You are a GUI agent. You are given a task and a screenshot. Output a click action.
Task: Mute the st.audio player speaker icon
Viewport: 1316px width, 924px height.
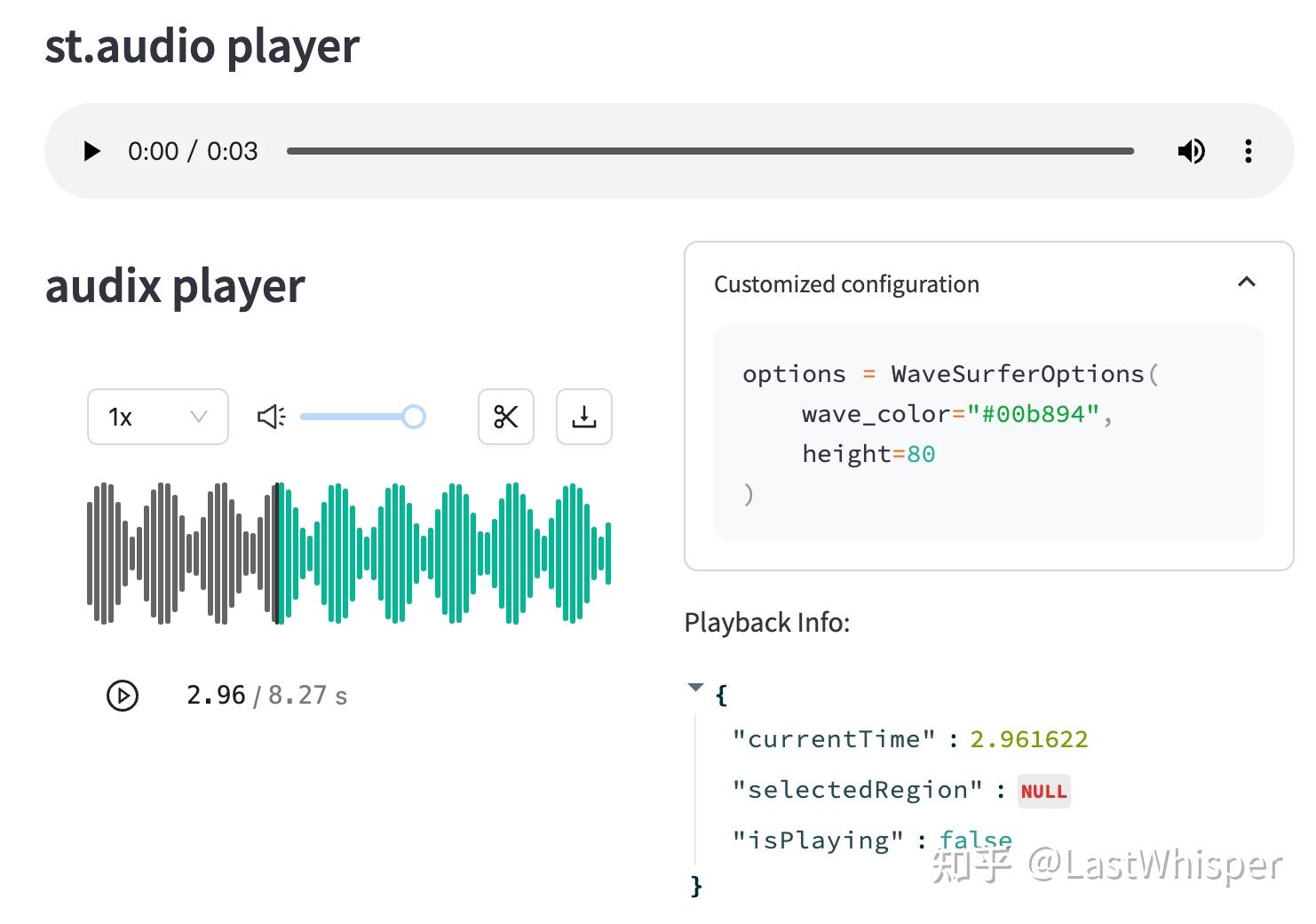coord(1191,151)
